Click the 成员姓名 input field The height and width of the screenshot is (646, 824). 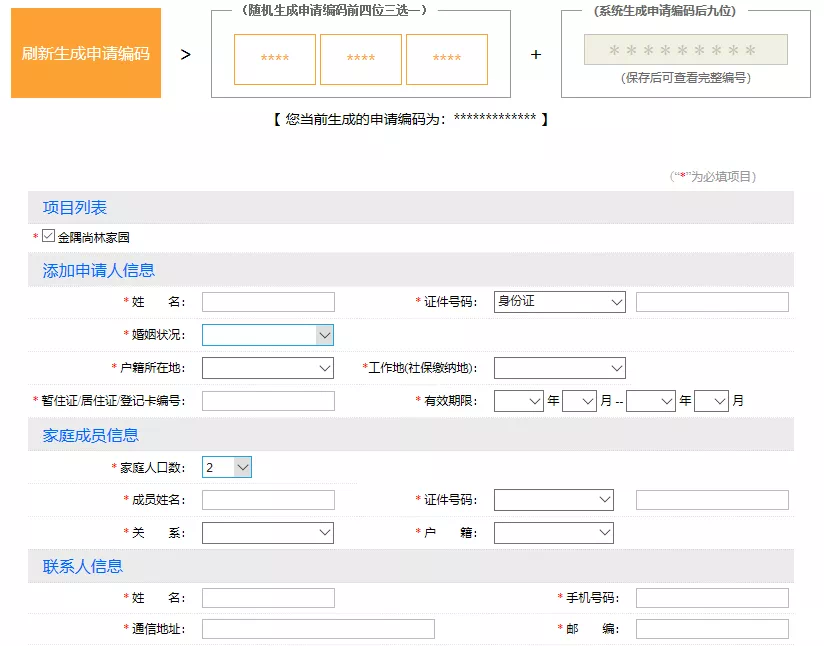(268, 500)
